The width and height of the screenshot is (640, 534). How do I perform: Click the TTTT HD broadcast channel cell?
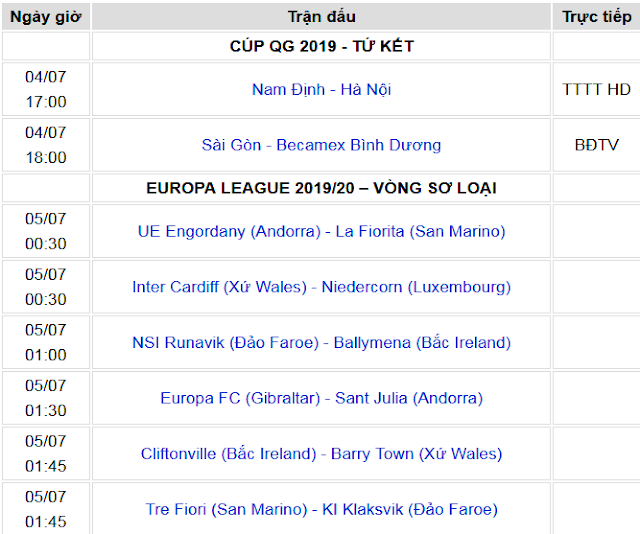coord(596,89)
